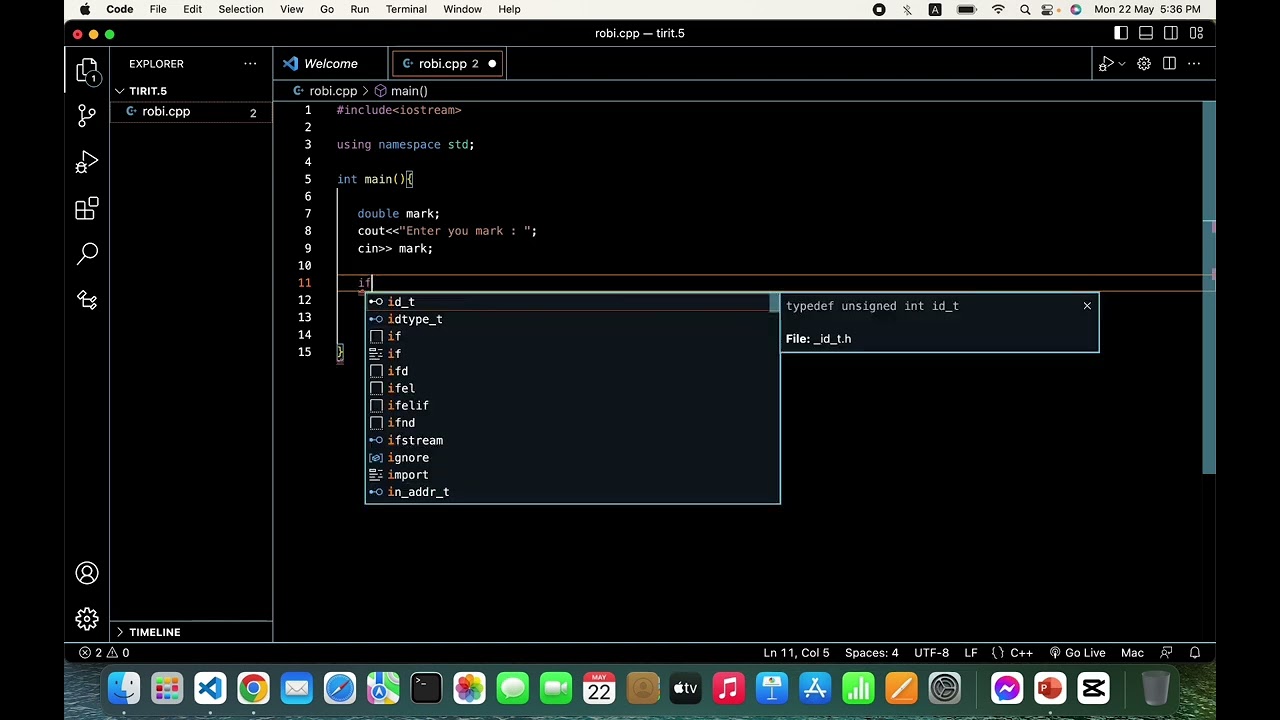The height and width of the screenshot is (720, 1280).
Task: Click the feedback icon in status bar
Action: pos(1166,653)
